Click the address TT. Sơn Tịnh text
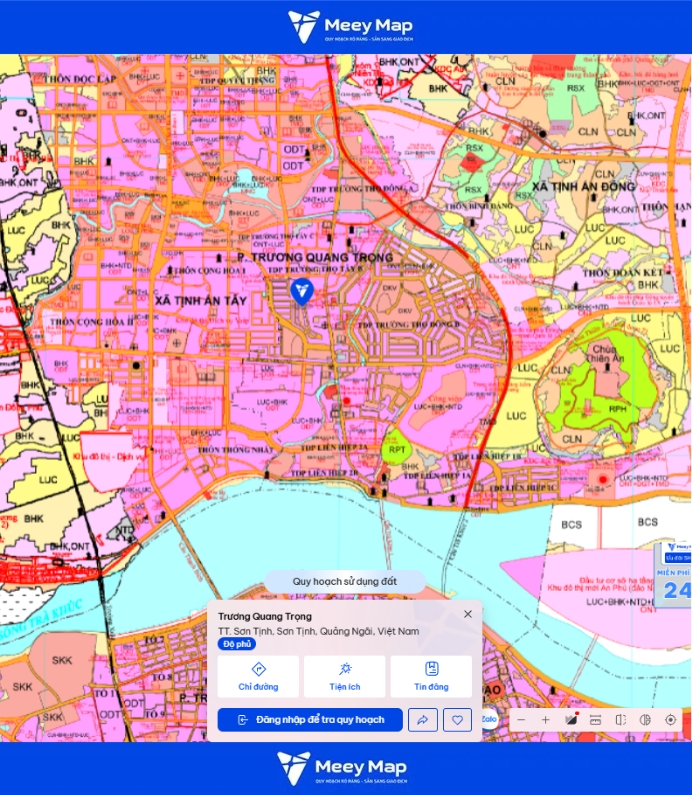The height and width of the screenshot is (795, 692). tap(318, 631)
